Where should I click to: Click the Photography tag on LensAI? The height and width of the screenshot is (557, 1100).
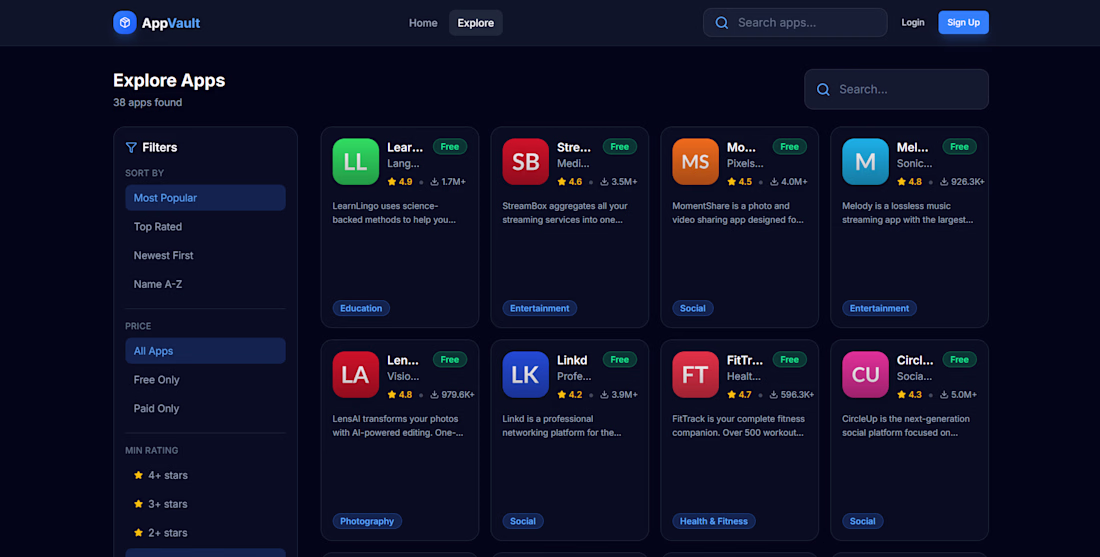[367, 521]
